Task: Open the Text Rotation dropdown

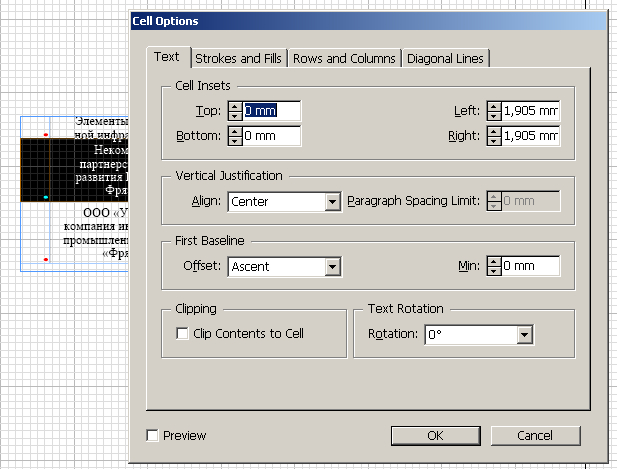Action: coord(524,334)
